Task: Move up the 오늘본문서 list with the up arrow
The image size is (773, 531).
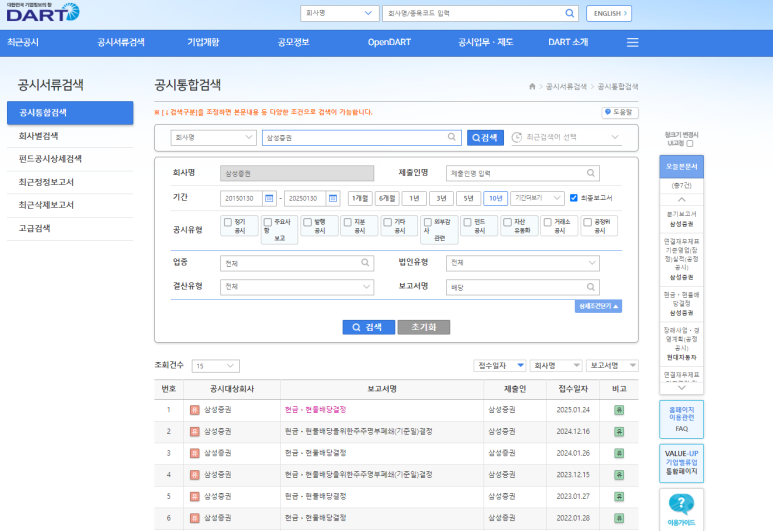Action: [x=682, y=200]
